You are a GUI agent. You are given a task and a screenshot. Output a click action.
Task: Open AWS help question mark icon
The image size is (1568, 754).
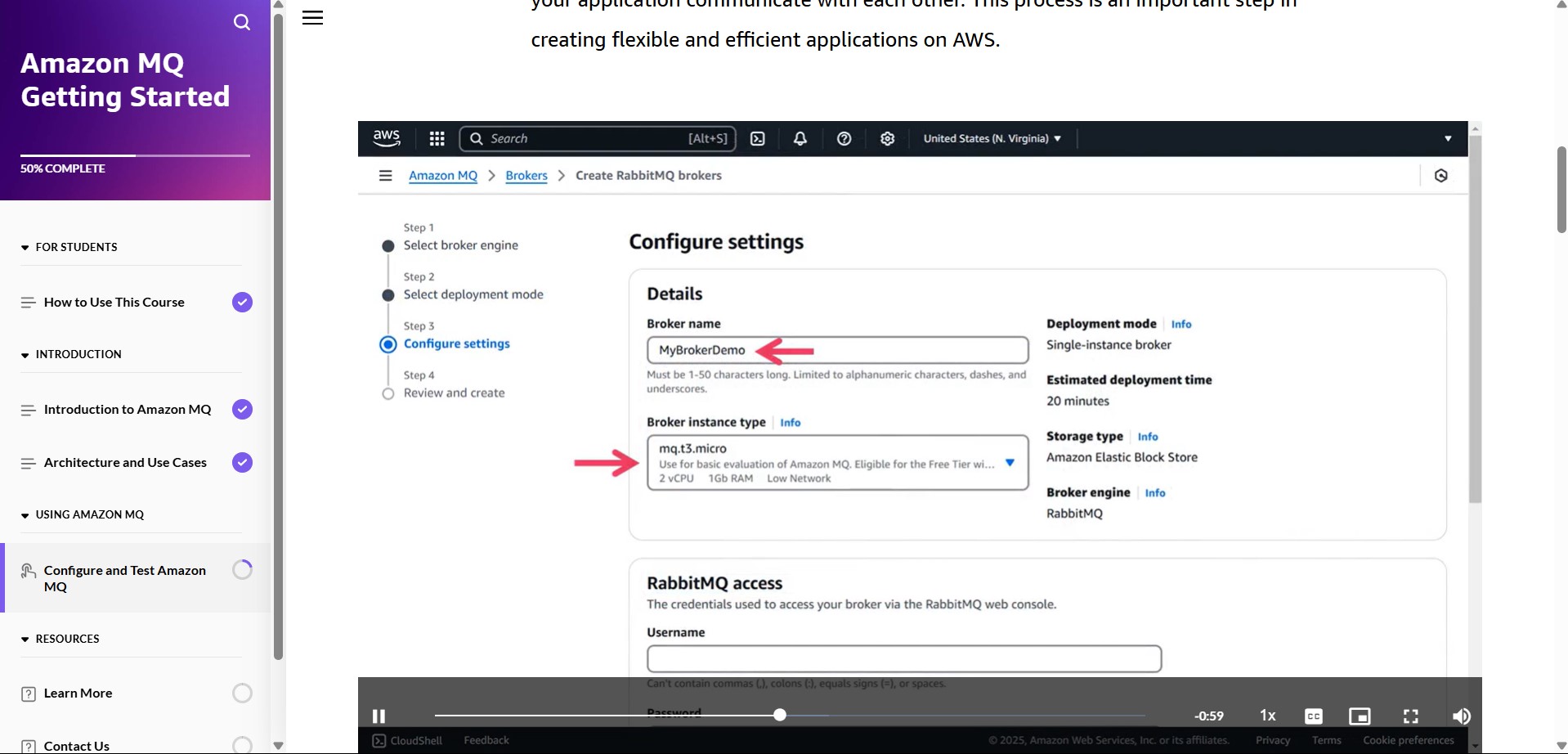[x=844, y=139]
